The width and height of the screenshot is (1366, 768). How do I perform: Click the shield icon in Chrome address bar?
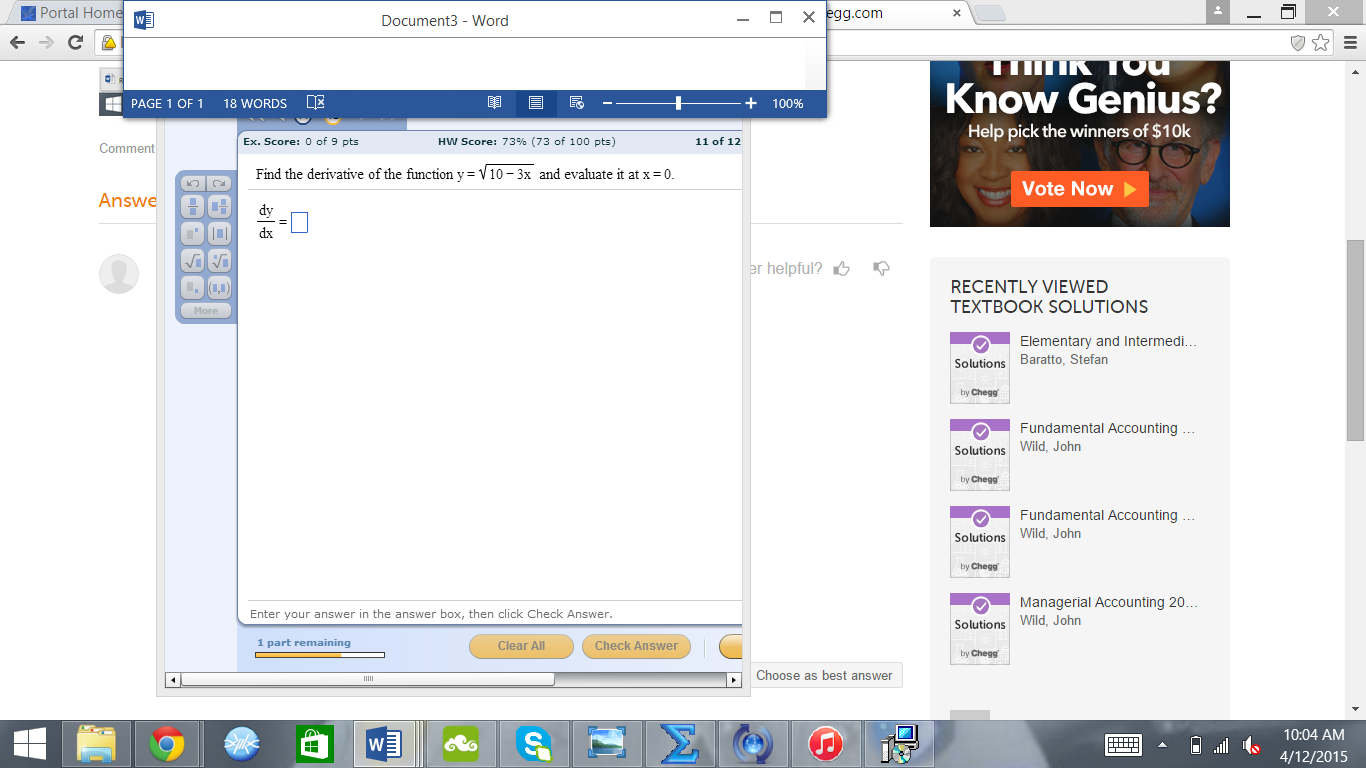pyautogui.click(x=1298, y=42)
